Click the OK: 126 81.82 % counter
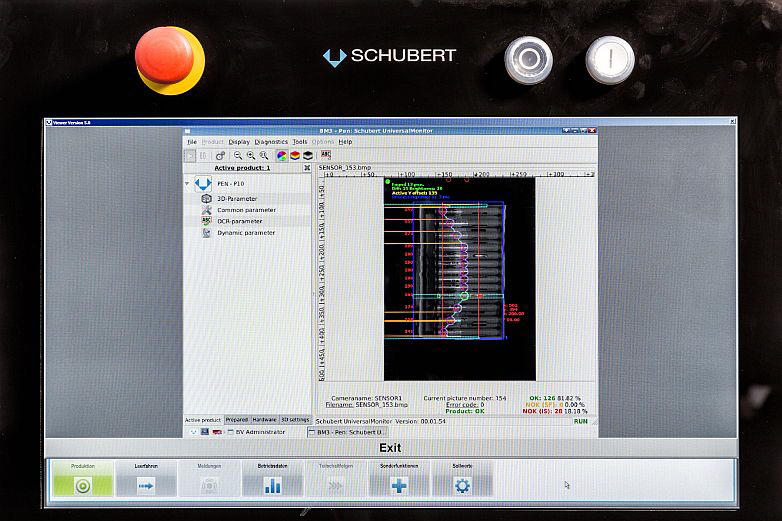The image size is (782, 521). tap(555, 398)
